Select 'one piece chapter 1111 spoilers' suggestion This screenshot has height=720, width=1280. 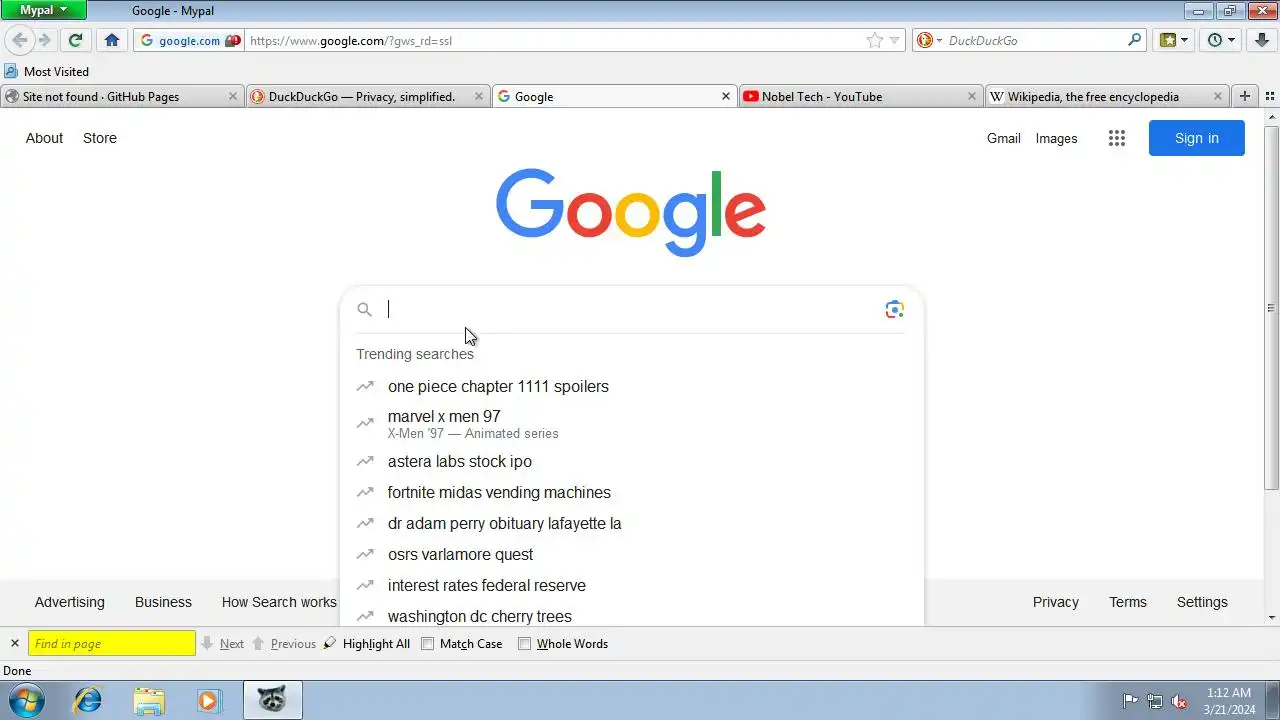click(631, 386)
